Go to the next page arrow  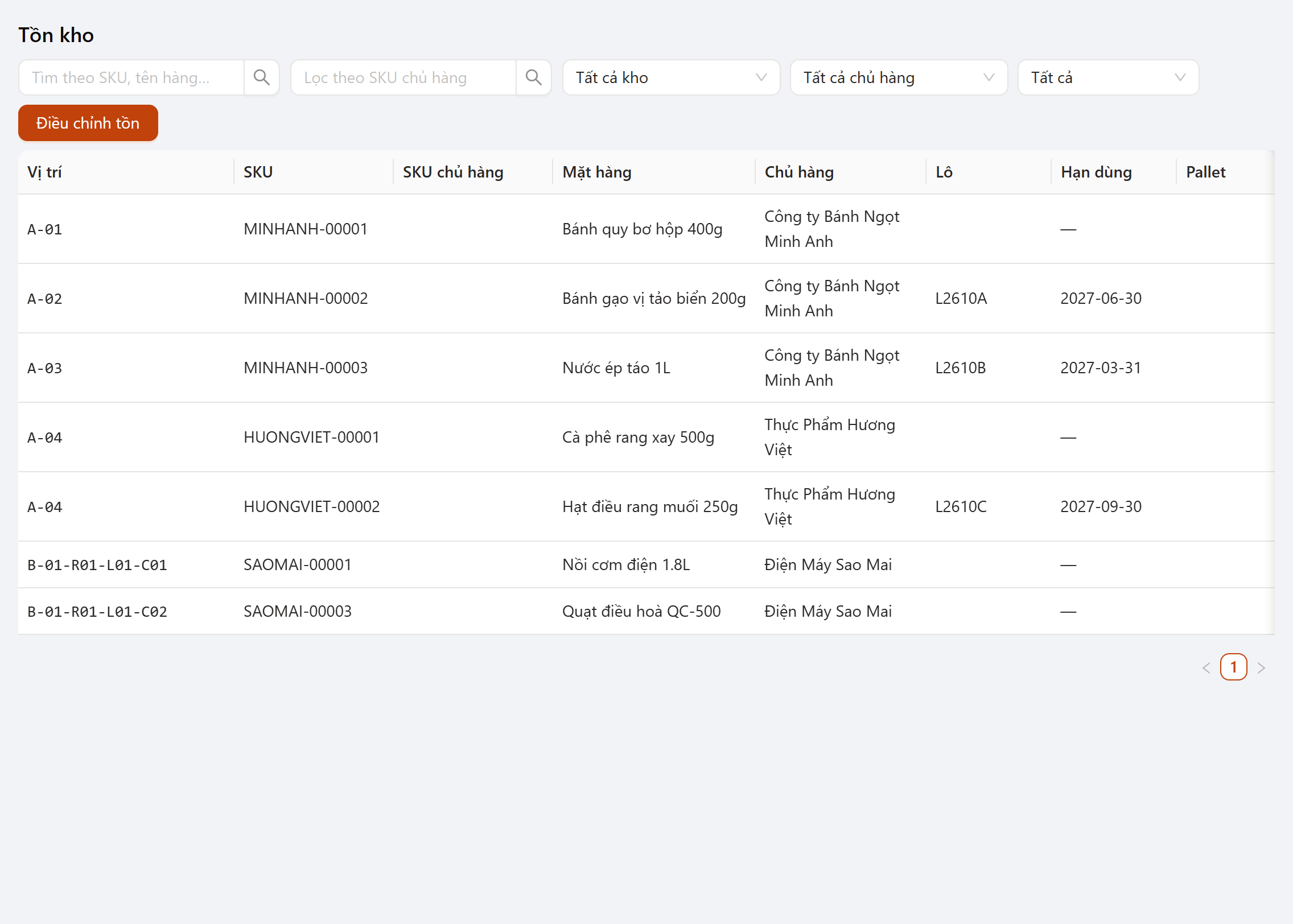(x=1261, y=667)
